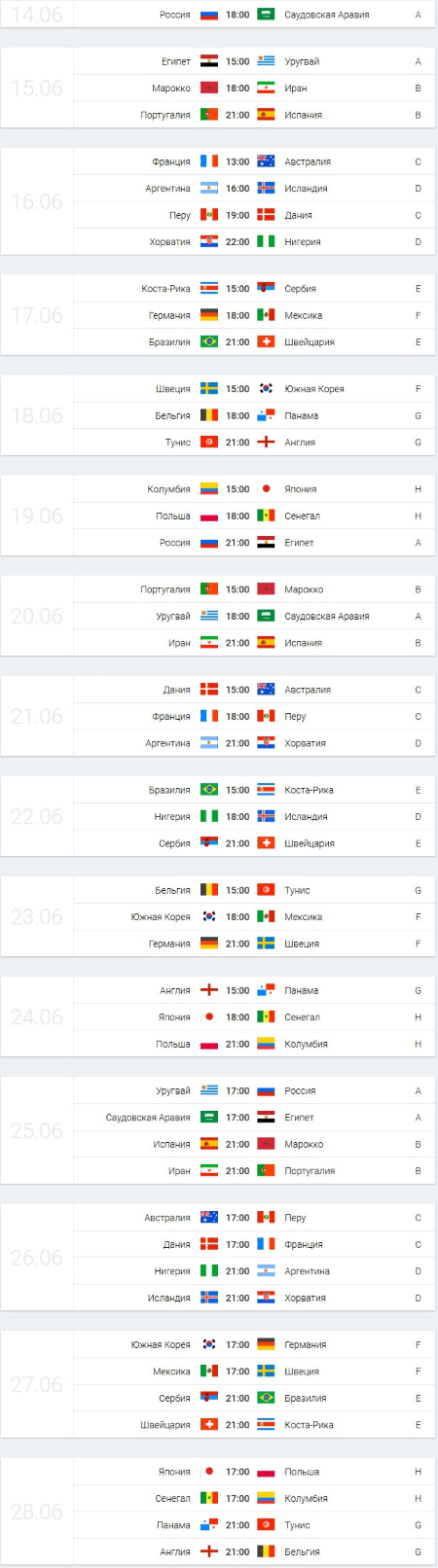Click the 25.06 date label
Viewport: 438px width, 1568px height.
pyautogui.click(x=37, y=1131)
